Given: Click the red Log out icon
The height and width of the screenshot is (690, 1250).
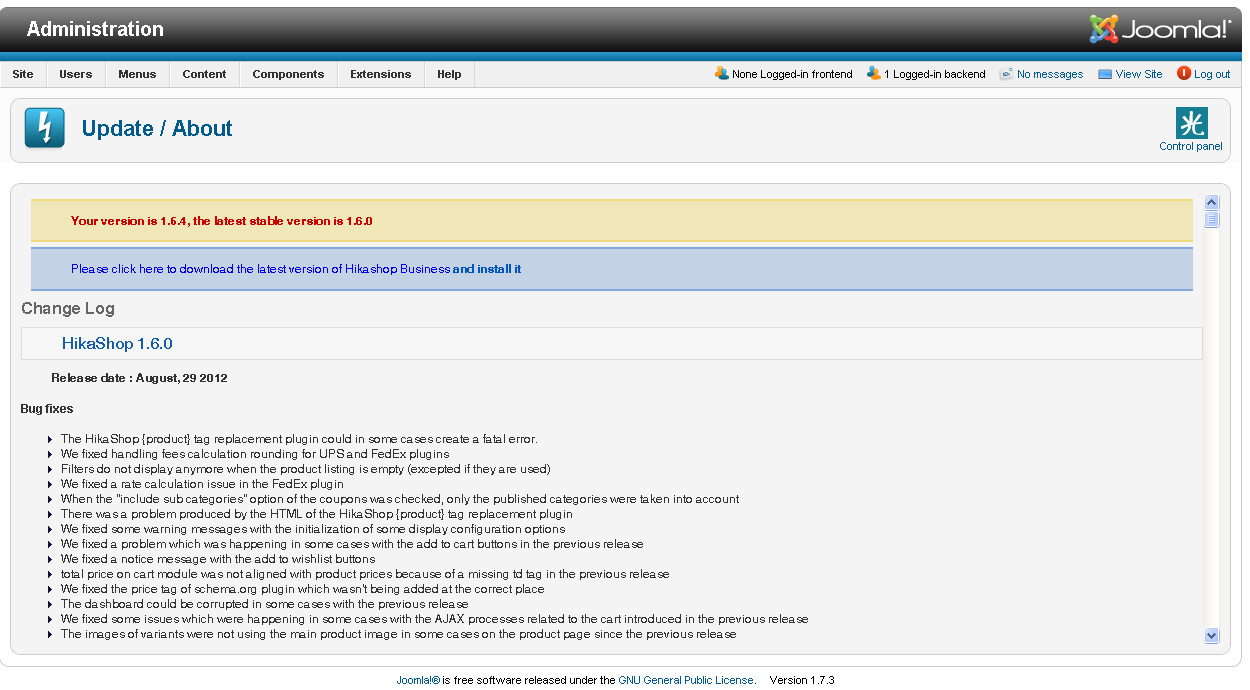Looking at the screenshot, I should [1184, 73].
